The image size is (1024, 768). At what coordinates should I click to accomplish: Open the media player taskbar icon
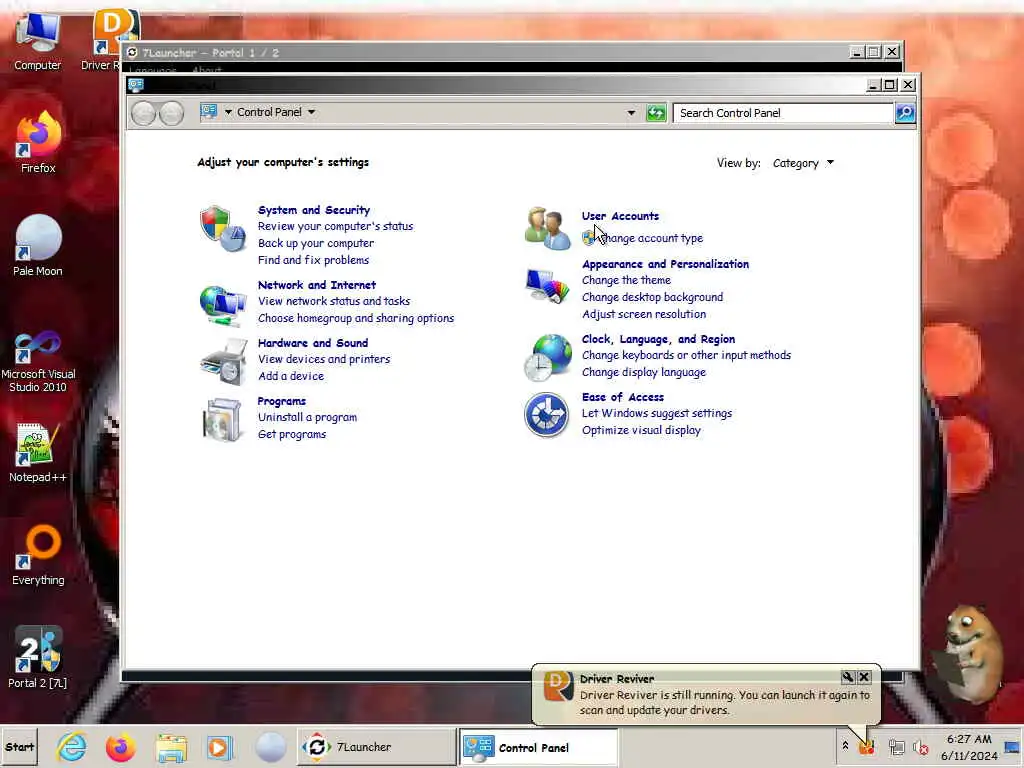coord(219,747)
